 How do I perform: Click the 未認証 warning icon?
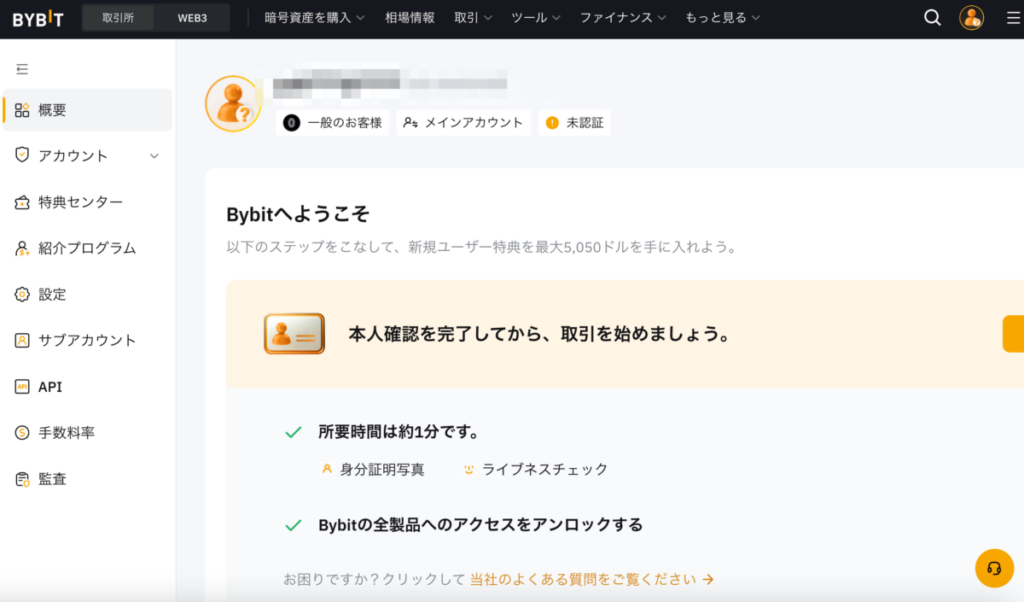click(552, 123)
